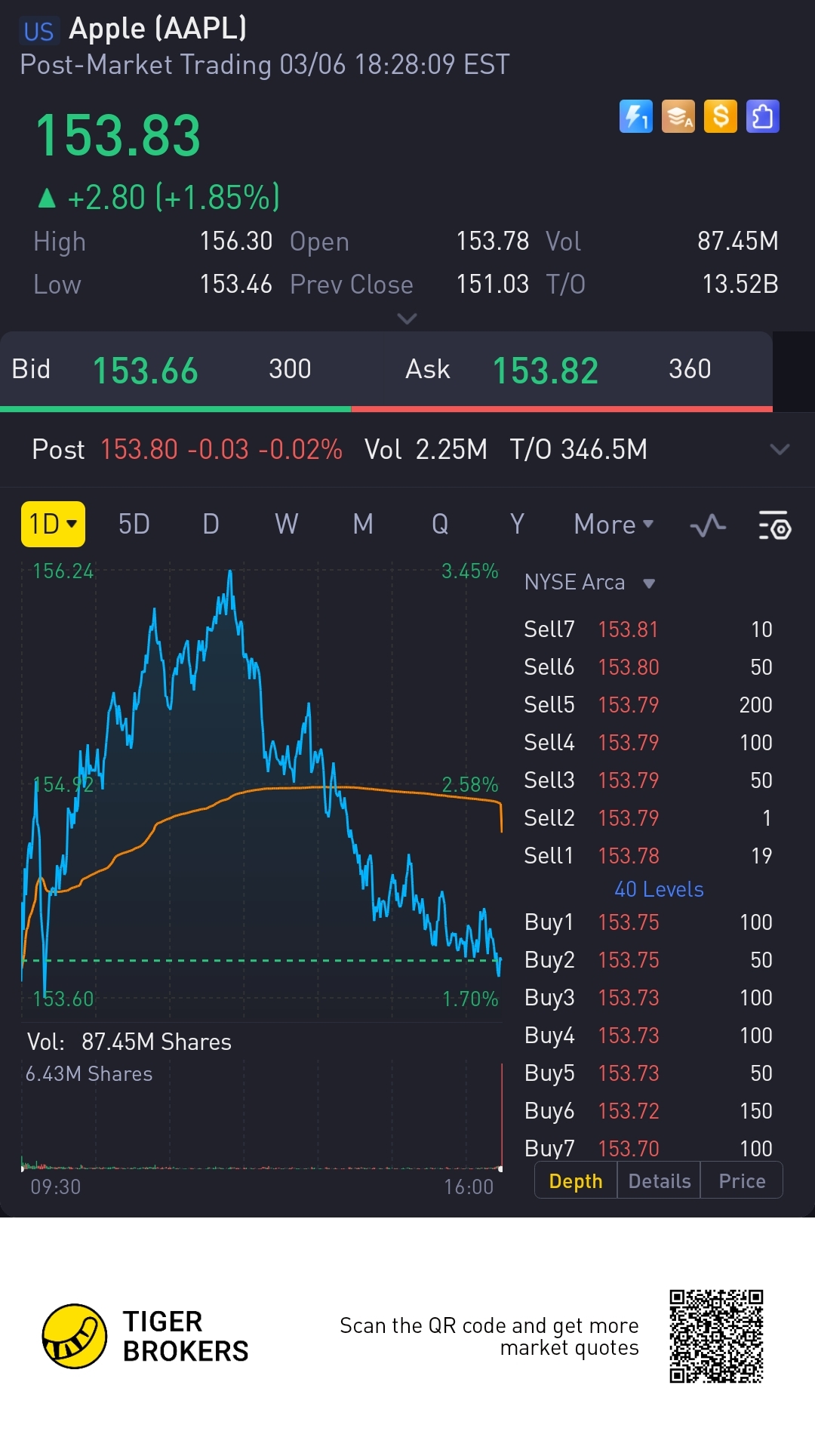The image size is (815, 1456).
Task: Select the Details tab
Action: [660, 1180]
